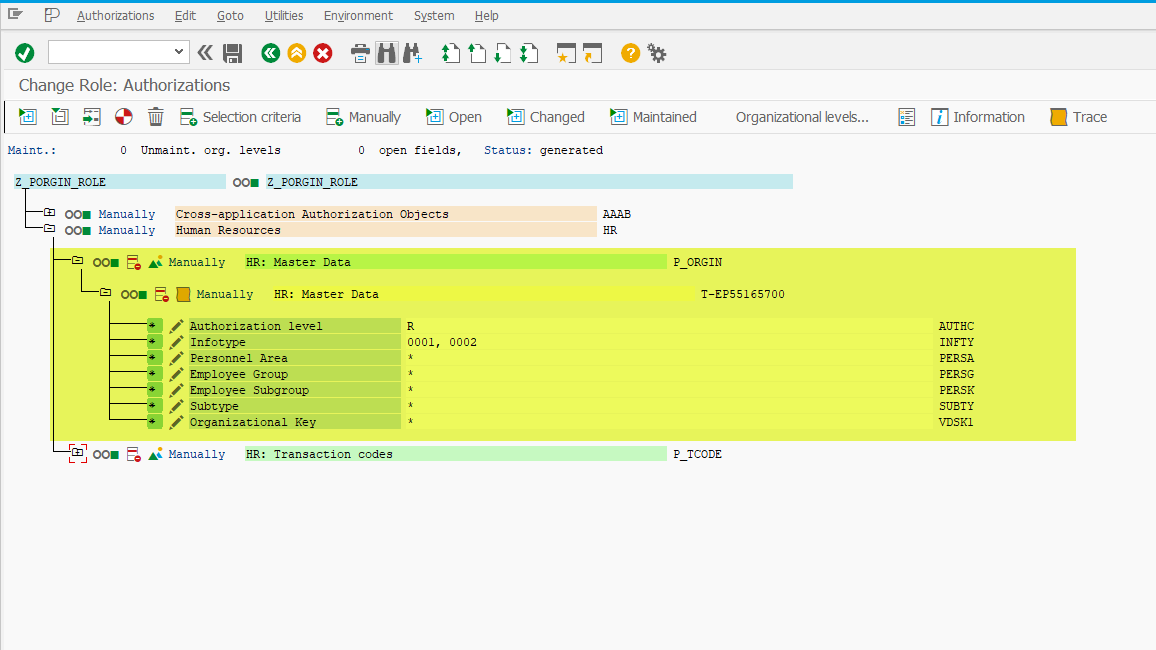Click mountain icon on P_ORGIN row
This screenshot has height=650, width=1156.
pyautogui.click(x=155, y=262)
